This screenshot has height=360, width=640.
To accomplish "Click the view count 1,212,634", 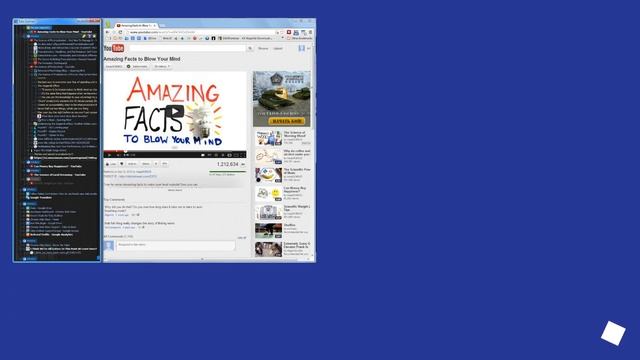I will point(227,164).
